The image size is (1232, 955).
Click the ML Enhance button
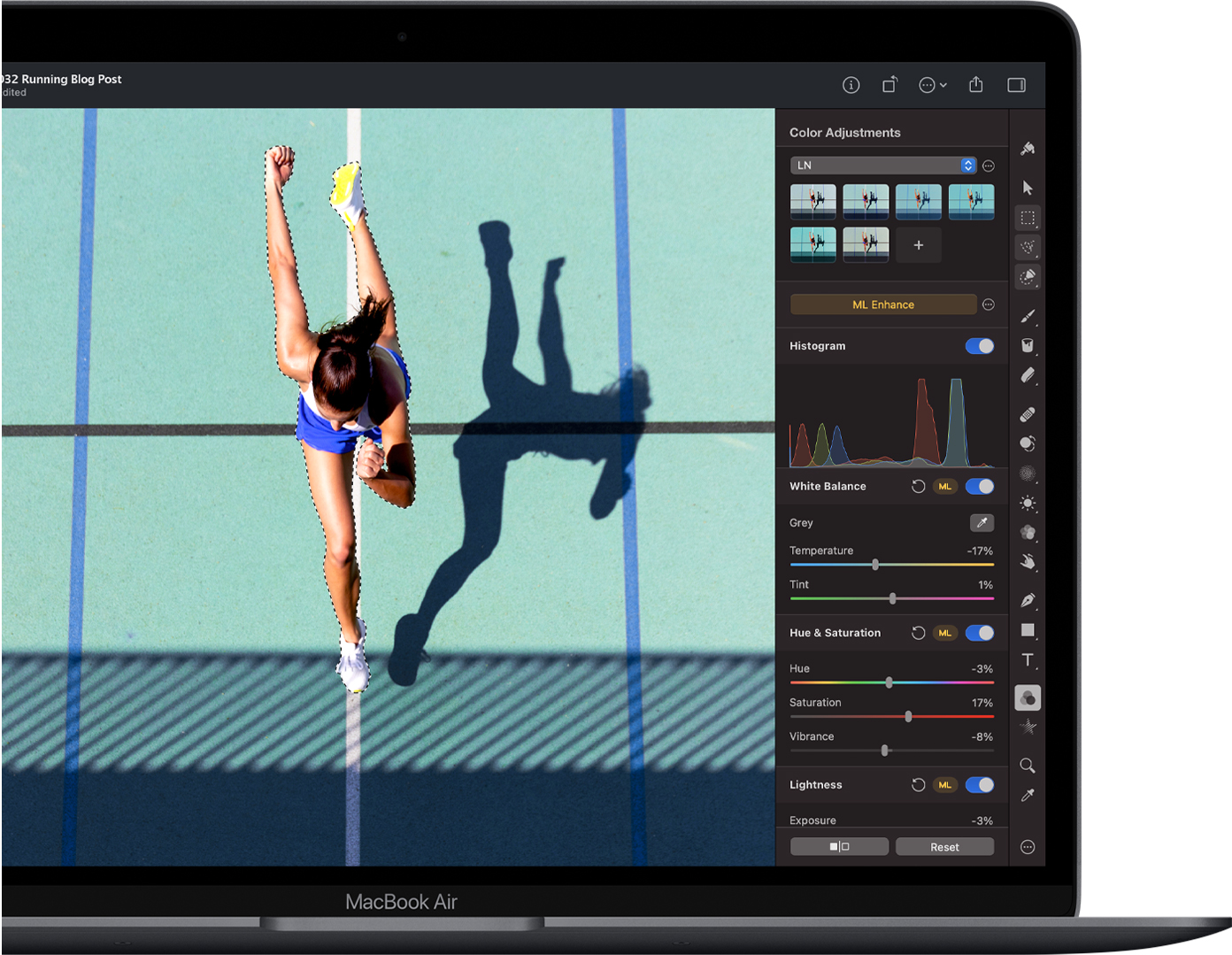coord(882,304)
